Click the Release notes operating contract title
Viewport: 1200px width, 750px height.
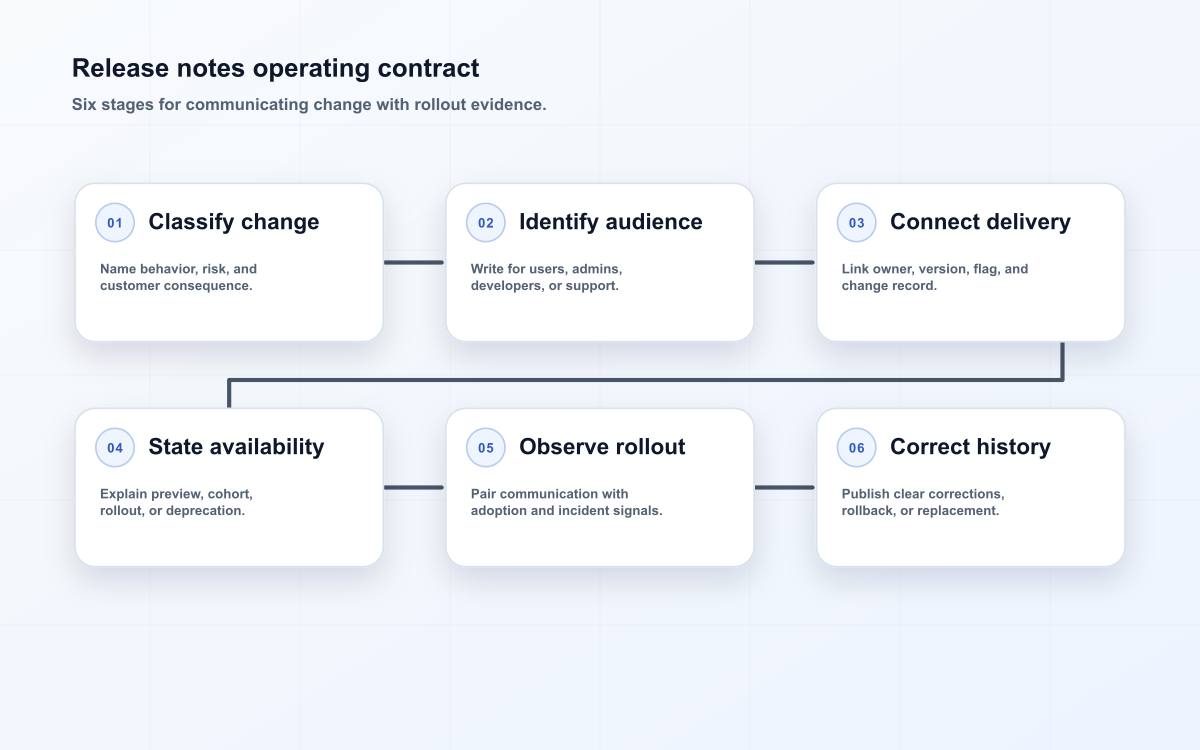pyautogui.click(x=276, y=68)
